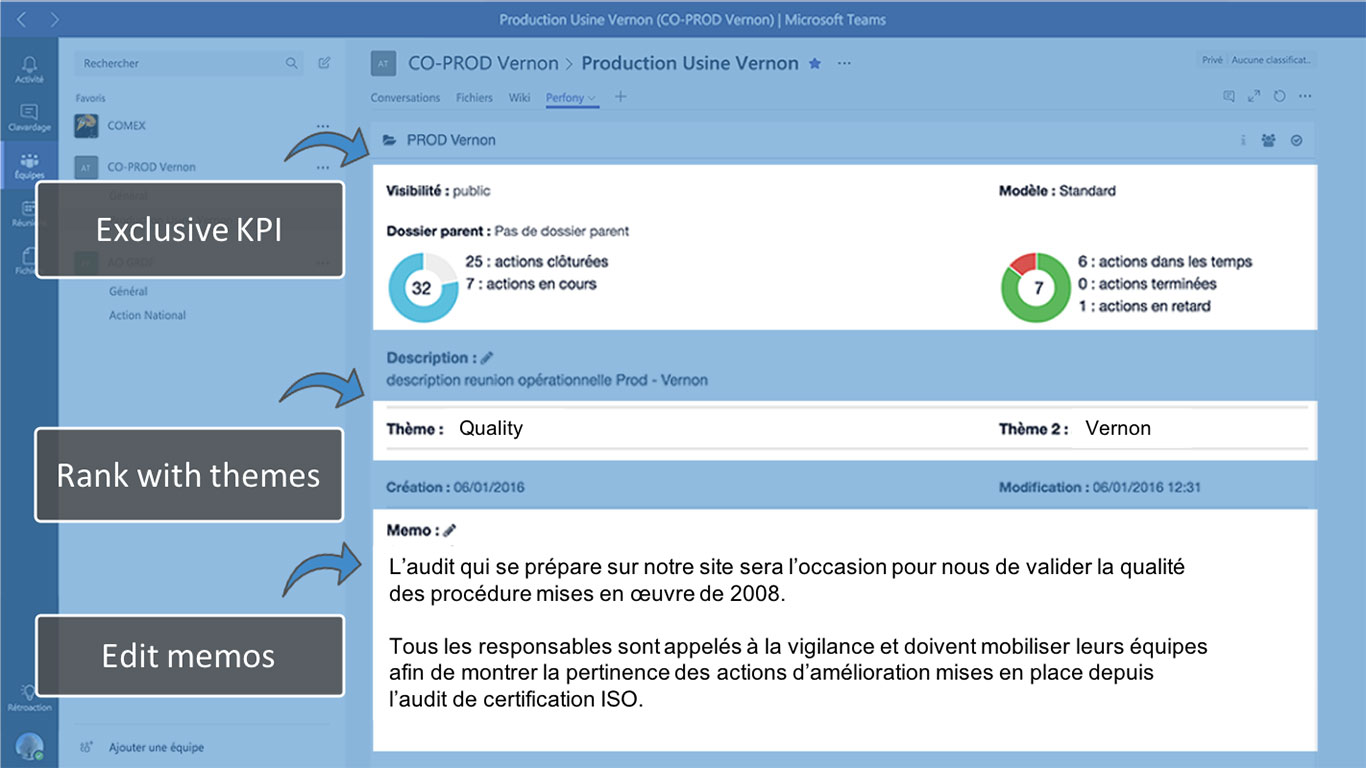The image size is (1366, 768).
Task: Start a new chat with compose icon
Action: (324, 63)
